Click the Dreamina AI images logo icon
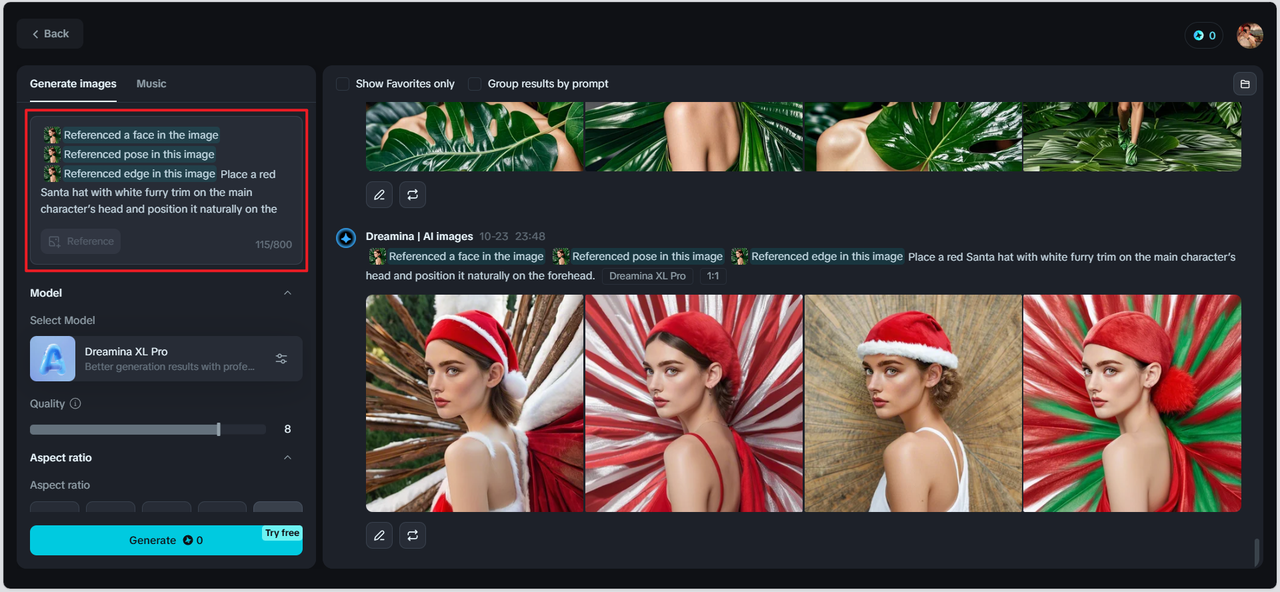 [x=346, y=238]
